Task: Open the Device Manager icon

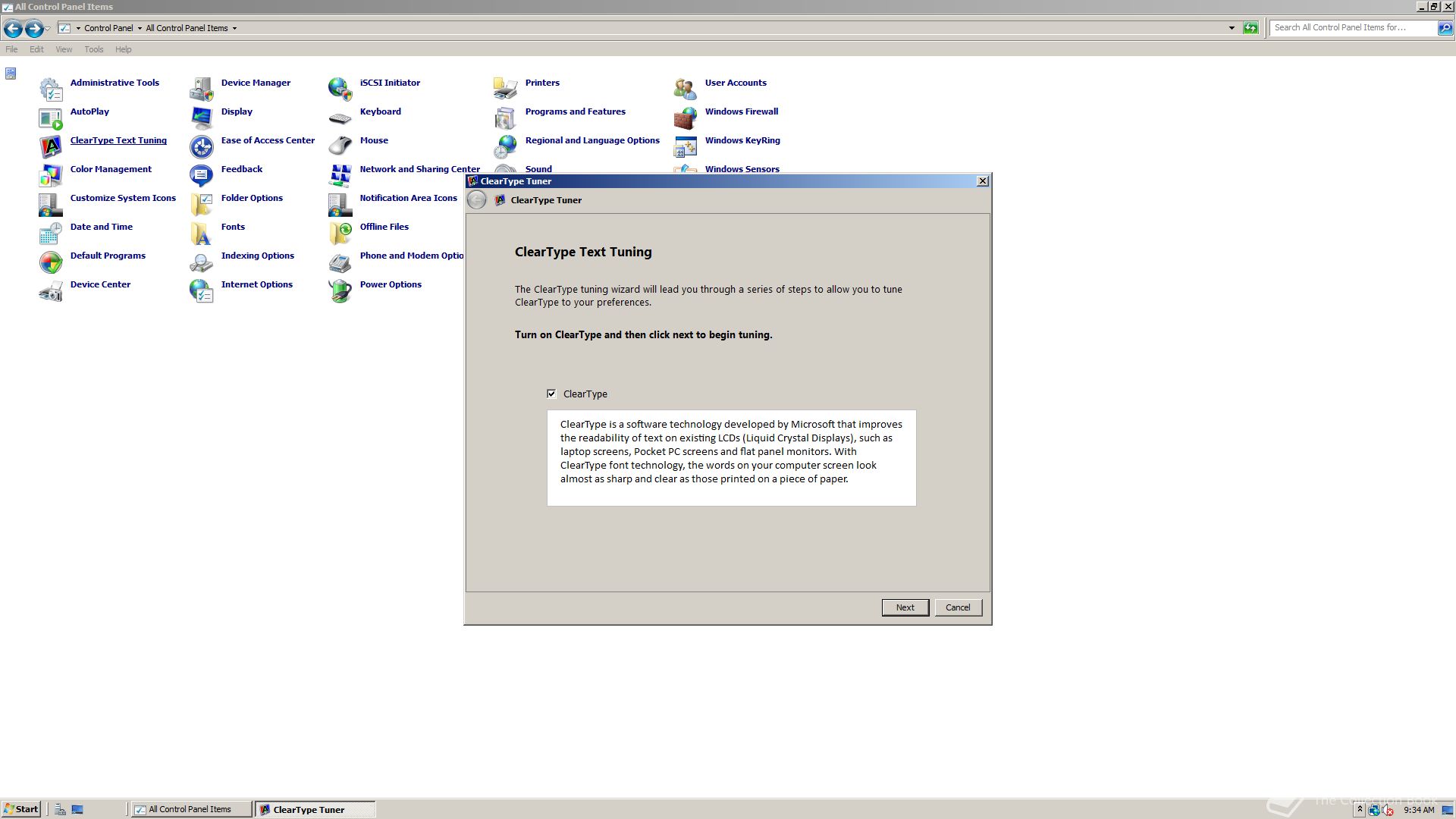Action: 202,89
